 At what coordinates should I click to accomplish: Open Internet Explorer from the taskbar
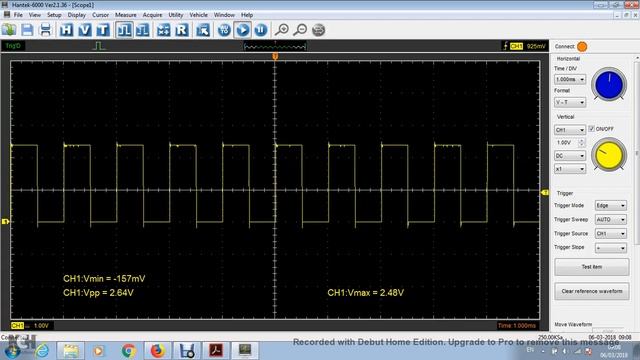click(x=42, y=351)
